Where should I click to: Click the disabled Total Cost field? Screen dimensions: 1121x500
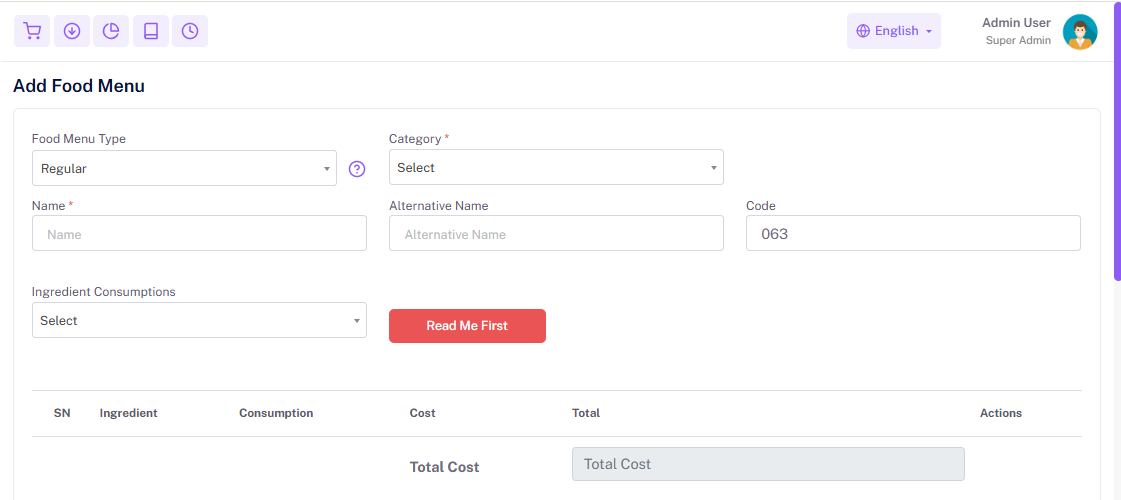767,464
